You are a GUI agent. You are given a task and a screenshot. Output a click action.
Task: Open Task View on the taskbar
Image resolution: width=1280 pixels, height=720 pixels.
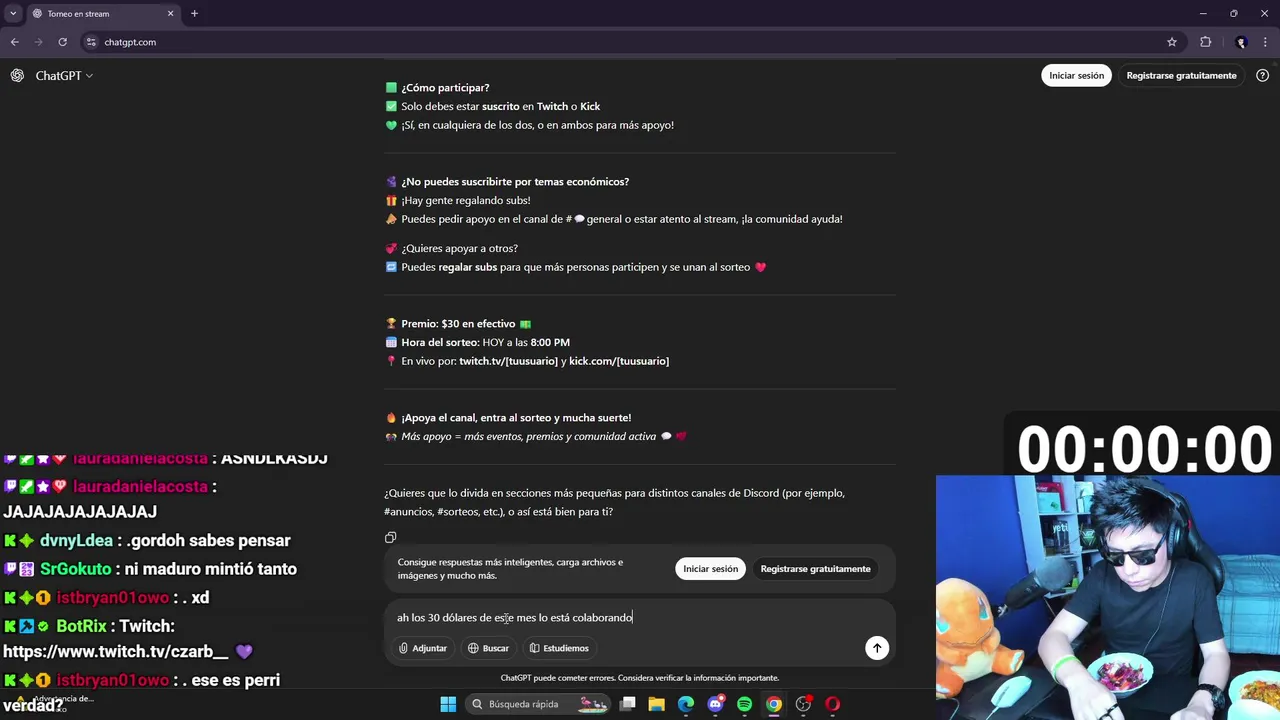tap(627, 704)
